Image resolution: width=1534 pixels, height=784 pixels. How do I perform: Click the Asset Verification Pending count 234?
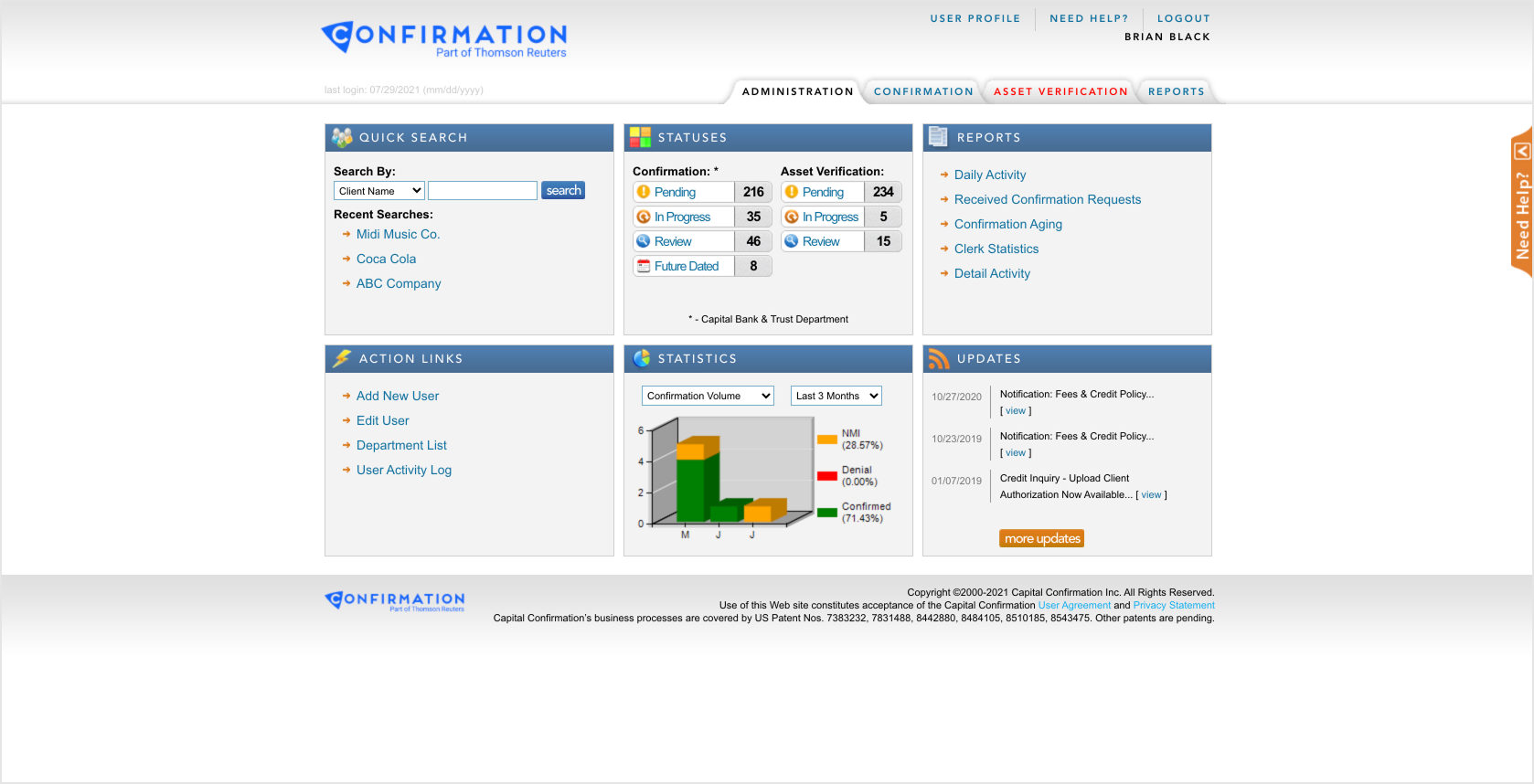click(883, 192)
